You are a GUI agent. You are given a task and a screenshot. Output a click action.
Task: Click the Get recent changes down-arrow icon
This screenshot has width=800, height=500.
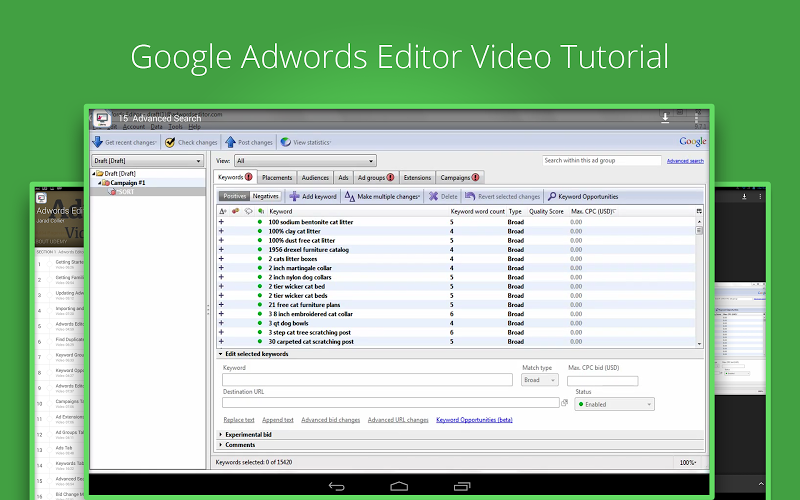[97, 142]
